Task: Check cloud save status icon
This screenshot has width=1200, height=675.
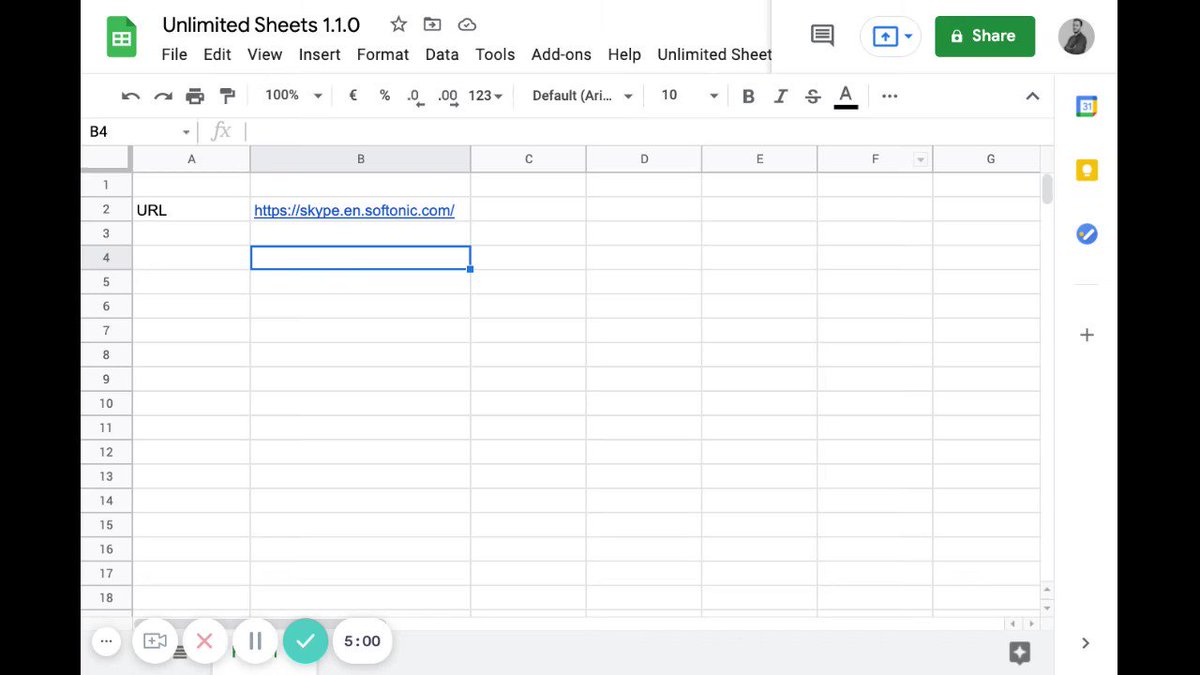Action: (x=467, y=25)
